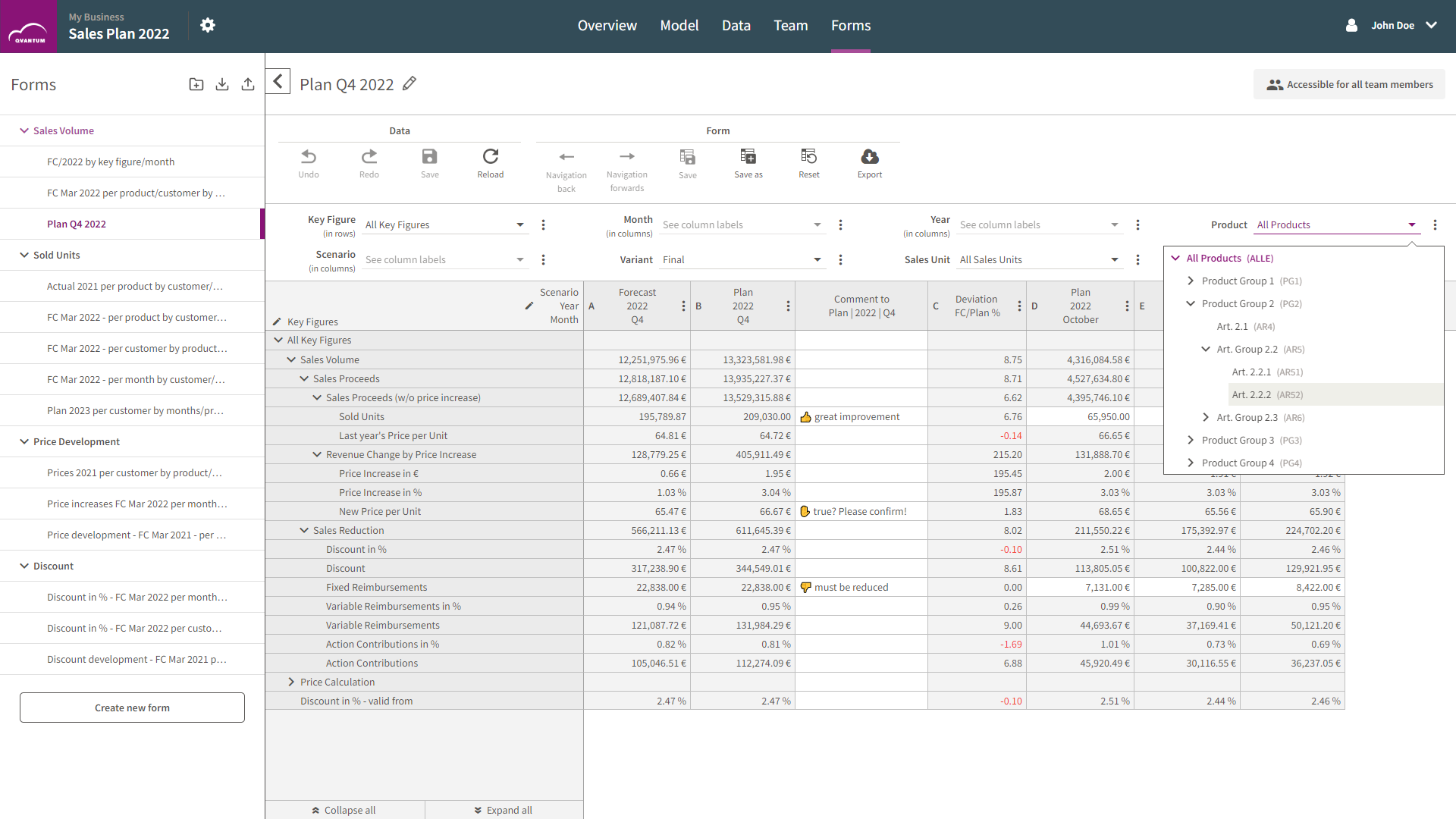Image resolution: width=1456 pixels, height=819 pixels.
Task: Click the upload icon in the Forms panel
Action: (247, 84)
